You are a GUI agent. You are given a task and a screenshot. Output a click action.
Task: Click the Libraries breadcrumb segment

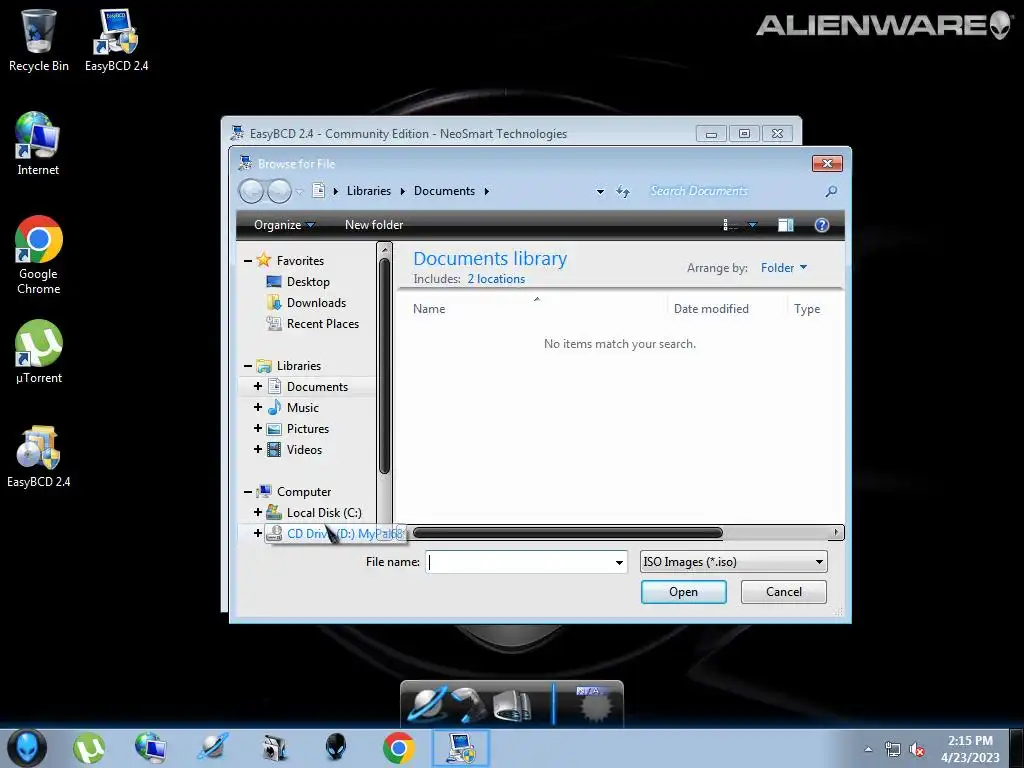coord(369,191)
